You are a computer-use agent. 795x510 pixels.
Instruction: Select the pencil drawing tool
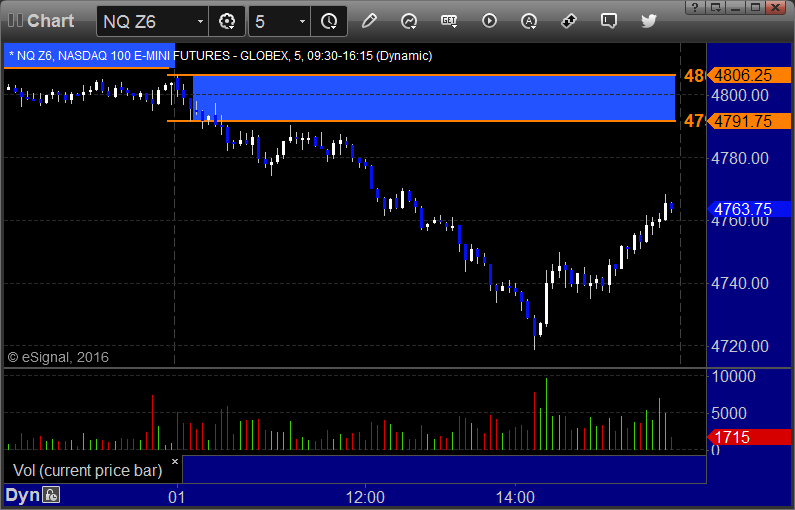(369, 21)
